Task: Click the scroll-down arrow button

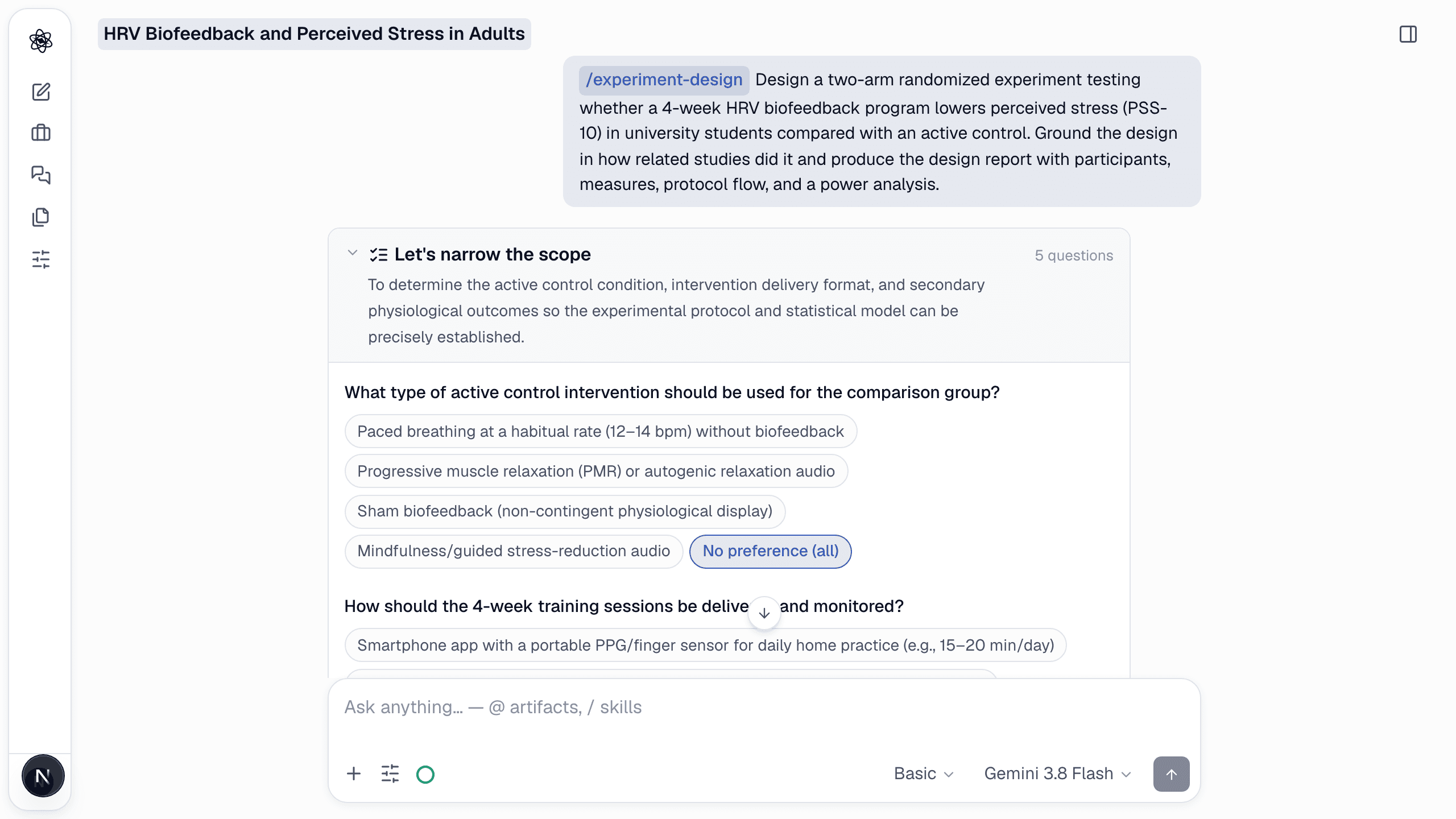Action: (x=764, y=613)
